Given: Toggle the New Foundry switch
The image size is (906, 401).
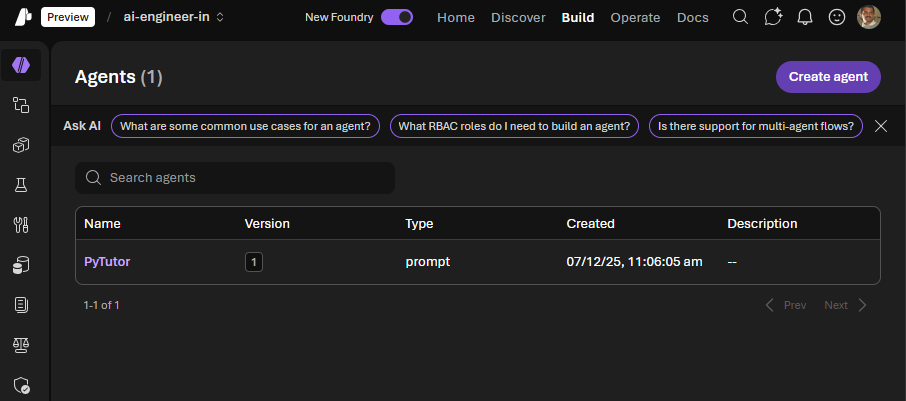Looking at the screenshot, I should pyautogui.click(x=397, y=17).
